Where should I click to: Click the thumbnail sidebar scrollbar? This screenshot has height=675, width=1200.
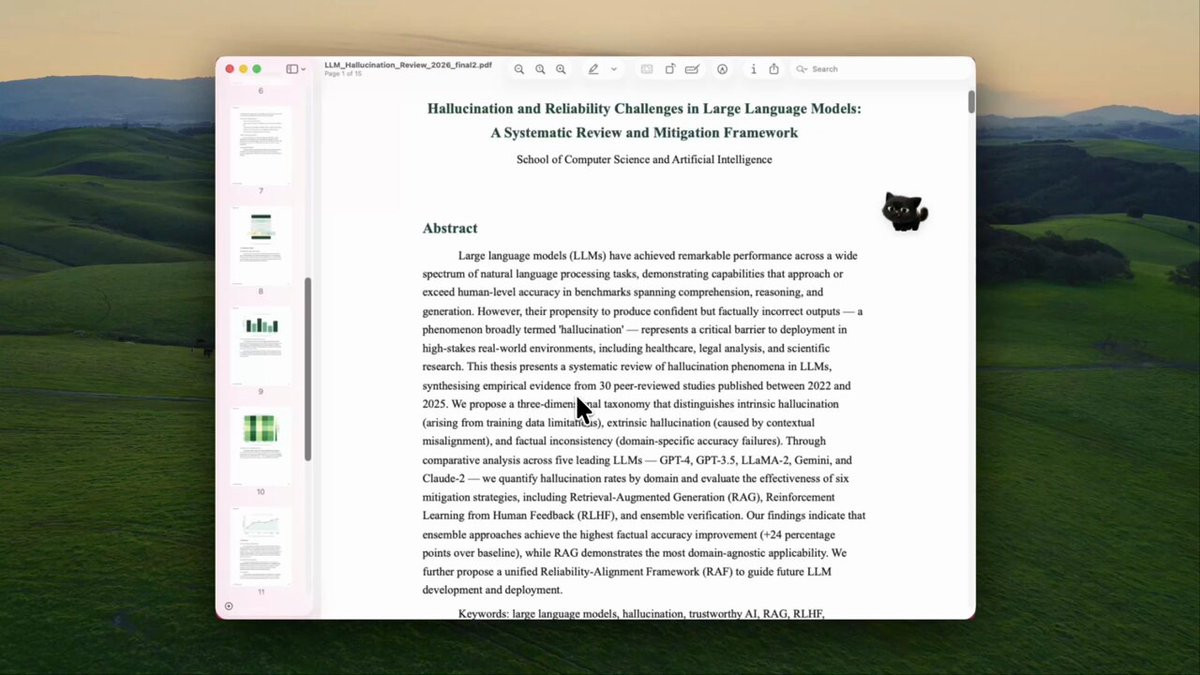pos(308,369)
